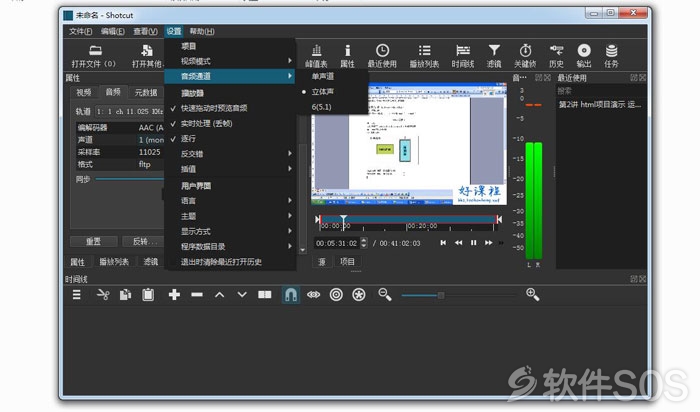Expand the 反交错 deinterlacer submenu

230,154
